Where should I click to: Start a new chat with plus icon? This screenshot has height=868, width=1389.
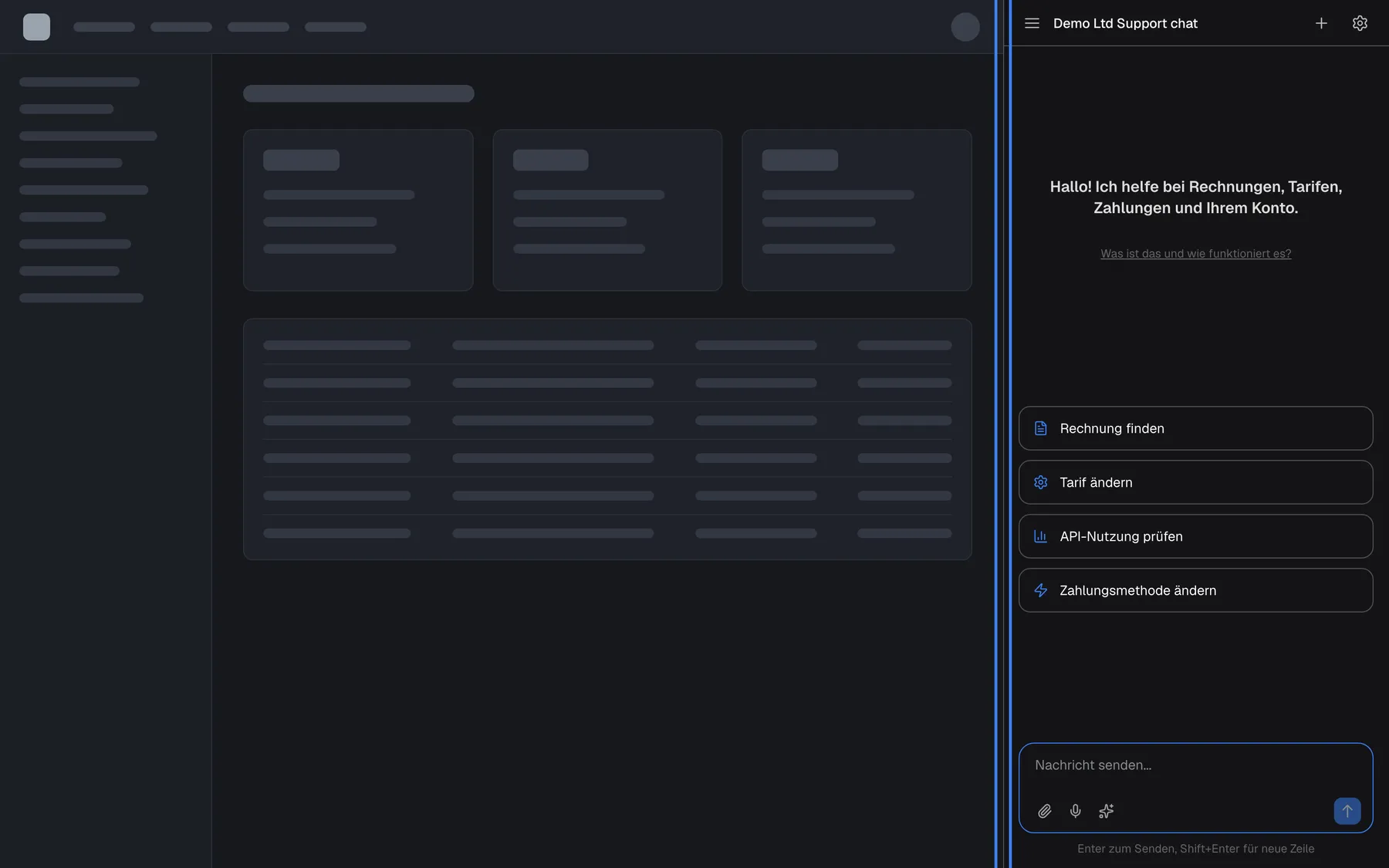coord(1321,23)
